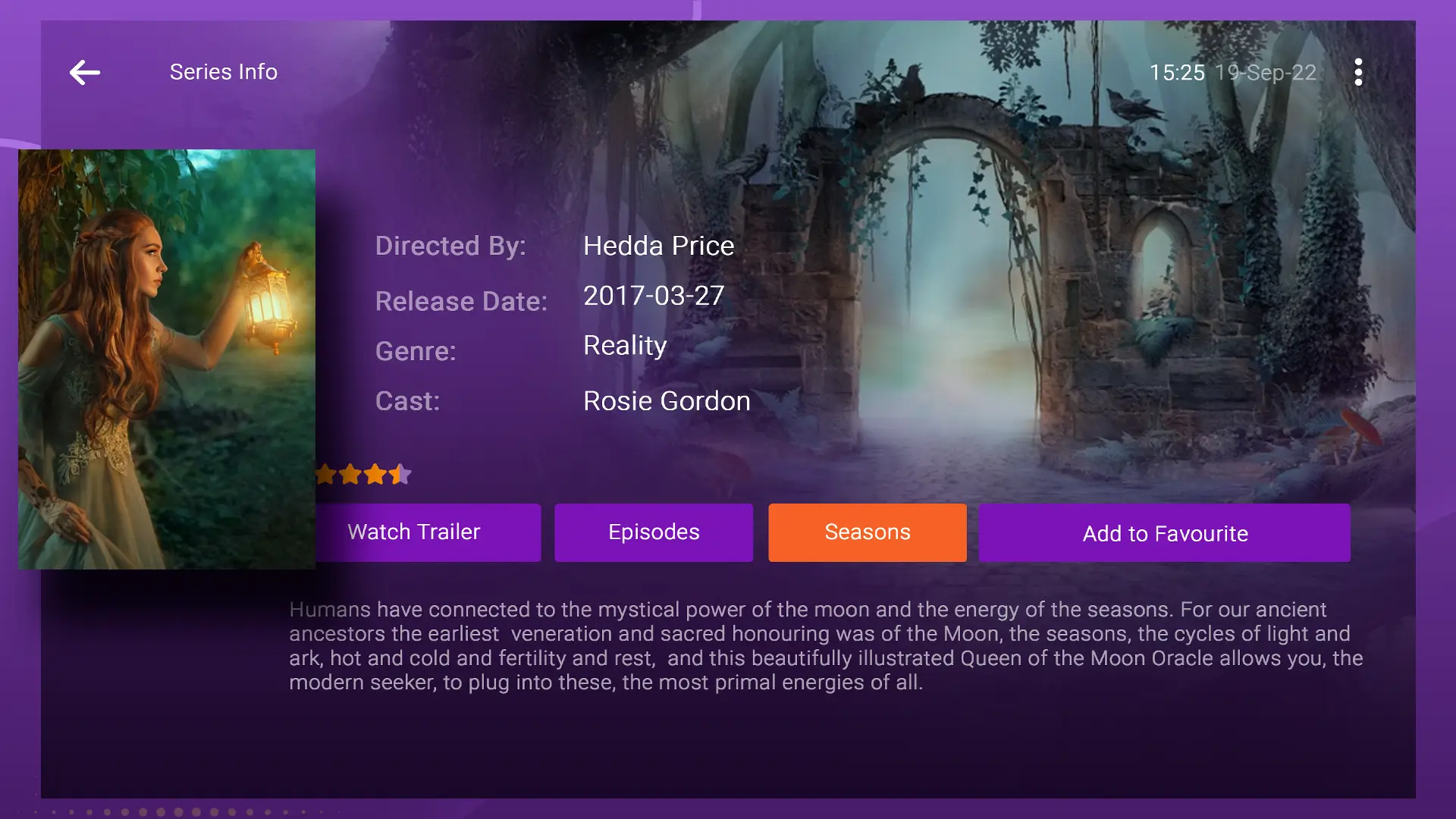Open Watch Trailer
Screen dimensions: 1456x819
coord(413,532)
